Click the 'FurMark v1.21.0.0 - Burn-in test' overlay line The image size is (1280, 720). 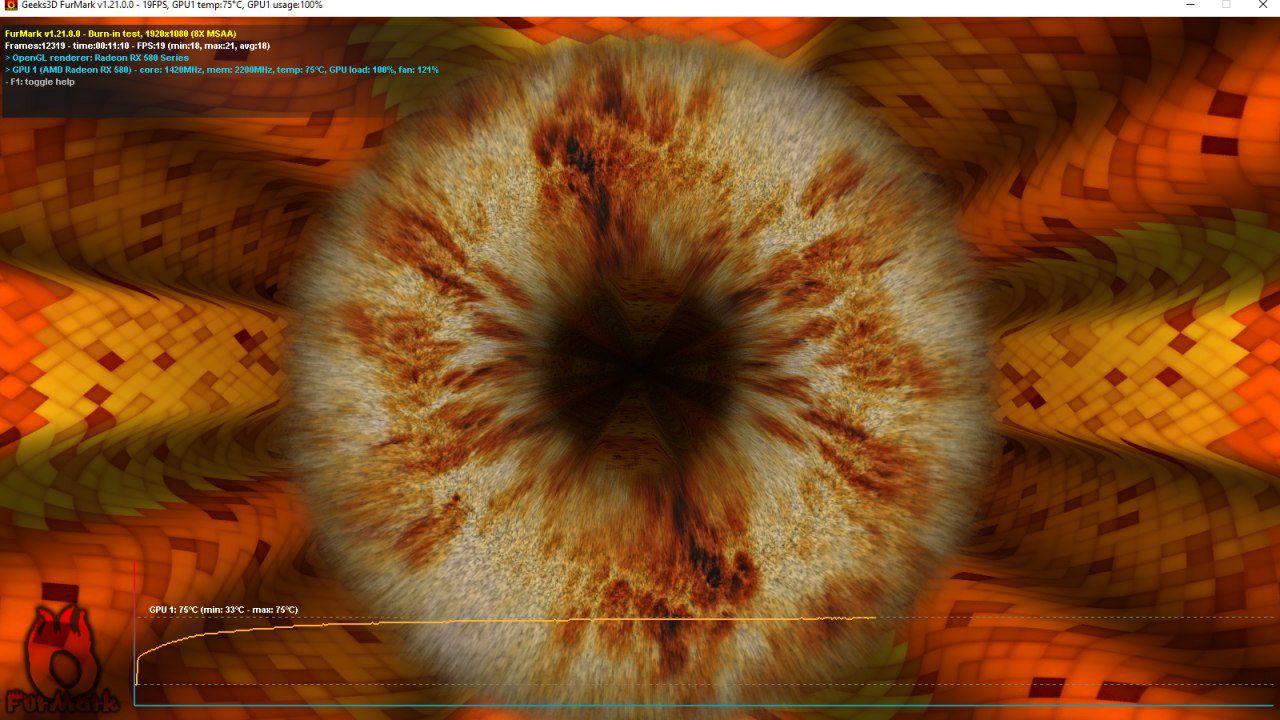(121, 34)
